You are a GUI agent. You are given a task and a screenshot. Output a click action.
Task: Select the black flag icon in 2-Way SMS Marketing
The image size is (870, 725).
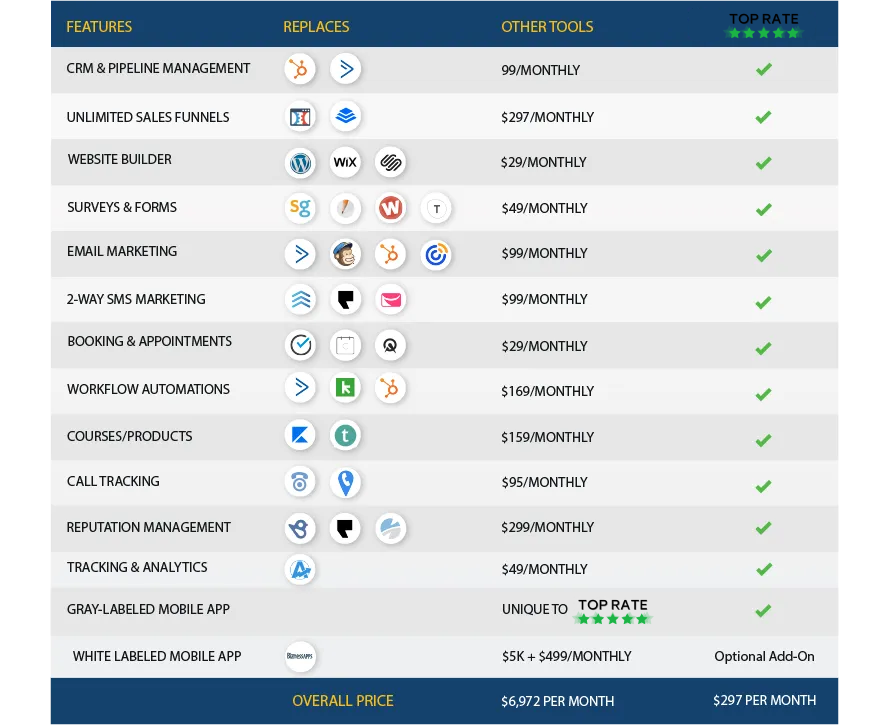pos(345,300)
